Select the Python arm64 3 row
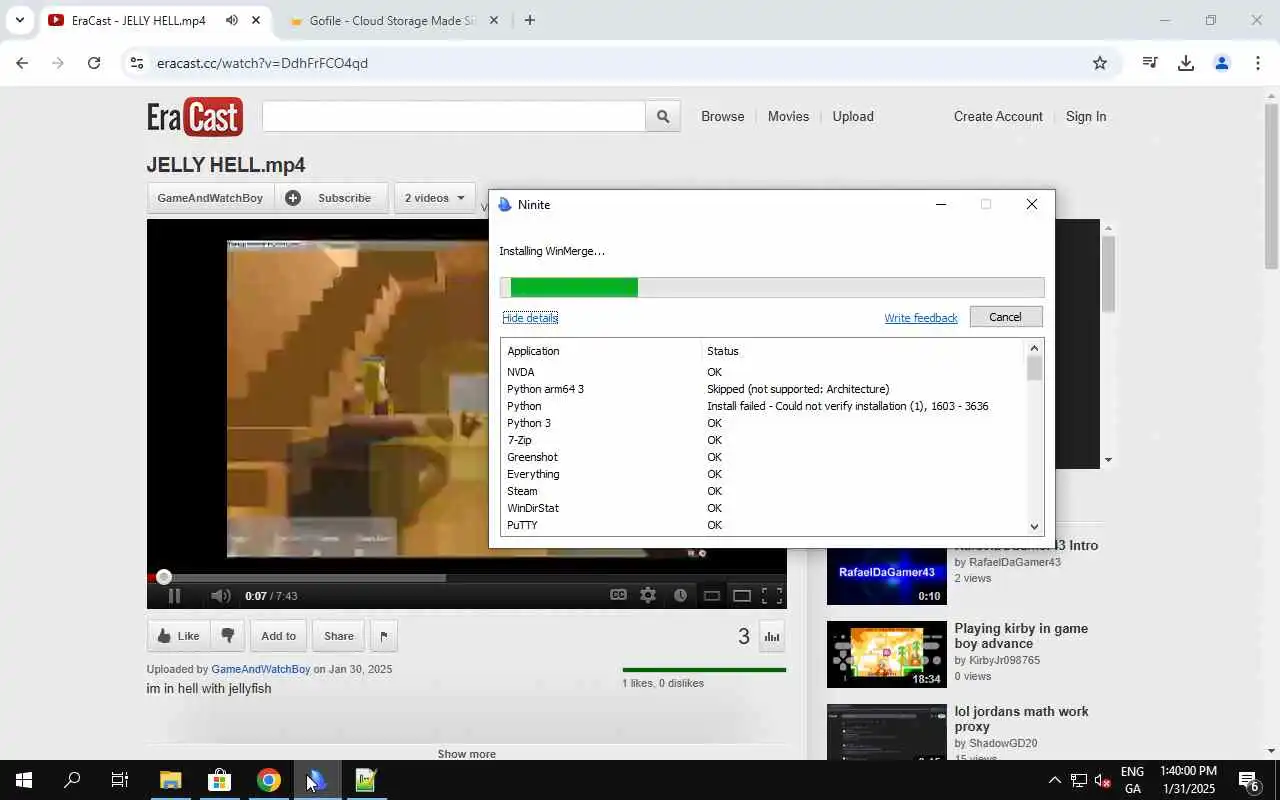Viewport: 1280px width, 800px height. [x=764, y=389]
